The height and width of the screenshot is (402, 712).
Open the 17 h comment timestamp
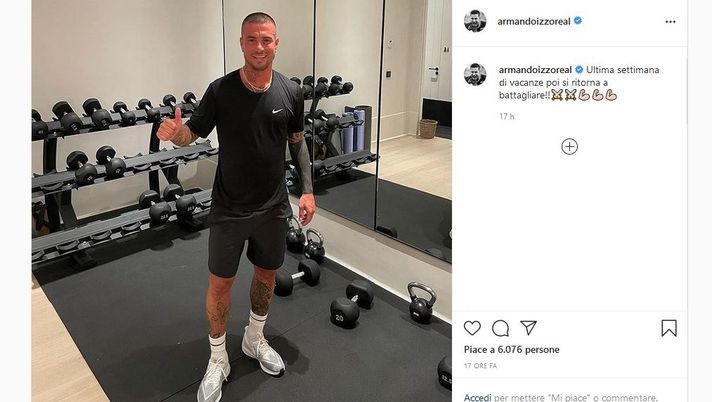(507, 116)
